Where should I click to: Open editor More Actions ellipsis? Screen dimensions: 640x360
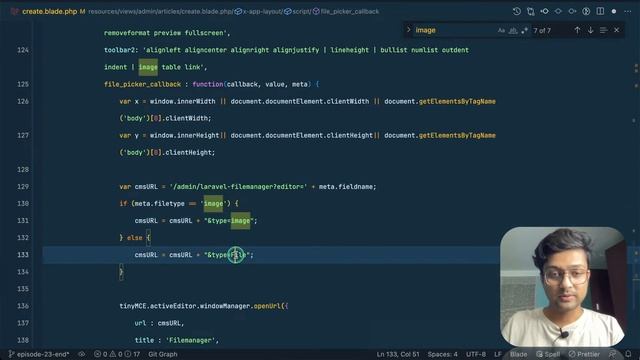628,11
